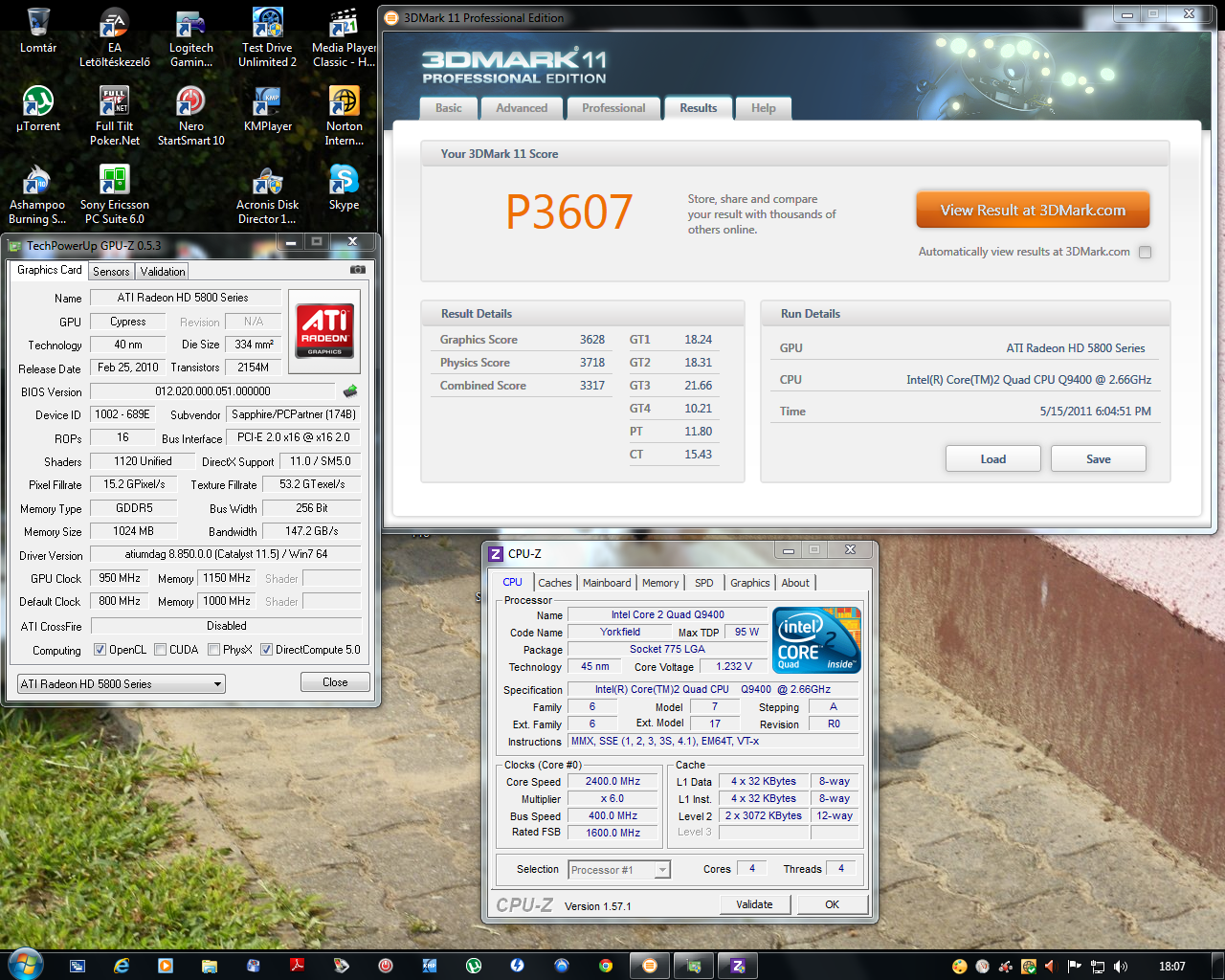Select the Results tab in 3DMark
This screenshot has height=980, width=1225.
pyautogui.click(x=699, y=108)
